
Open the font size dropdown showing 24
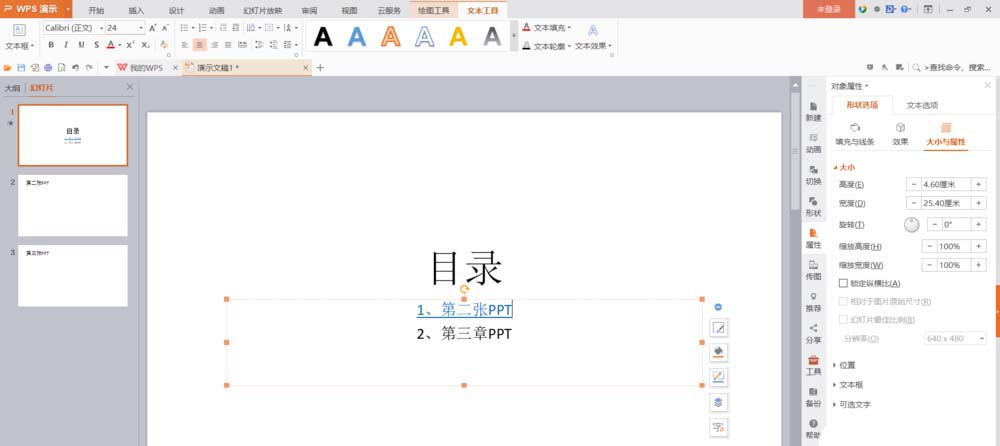(x=141, y=28)
